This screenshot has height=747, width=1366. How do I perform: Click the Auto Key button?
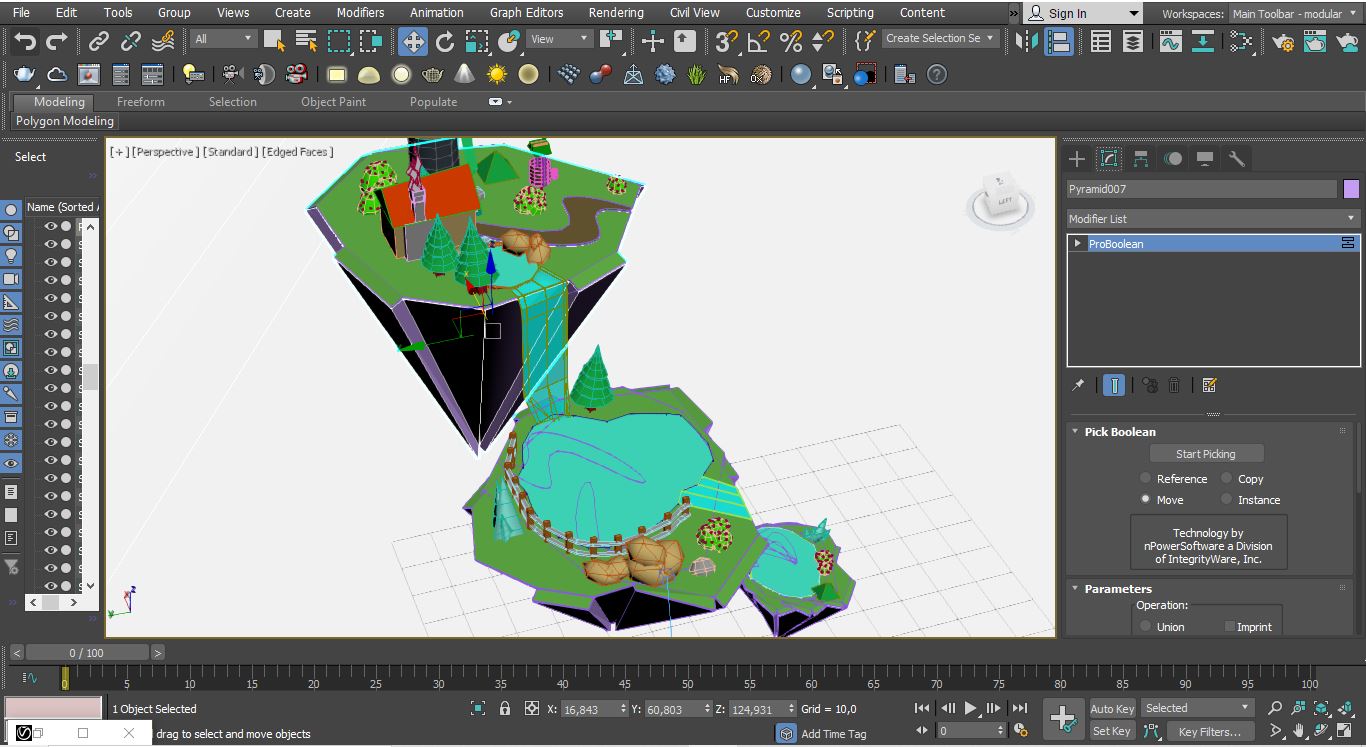tap(1112, 709)
